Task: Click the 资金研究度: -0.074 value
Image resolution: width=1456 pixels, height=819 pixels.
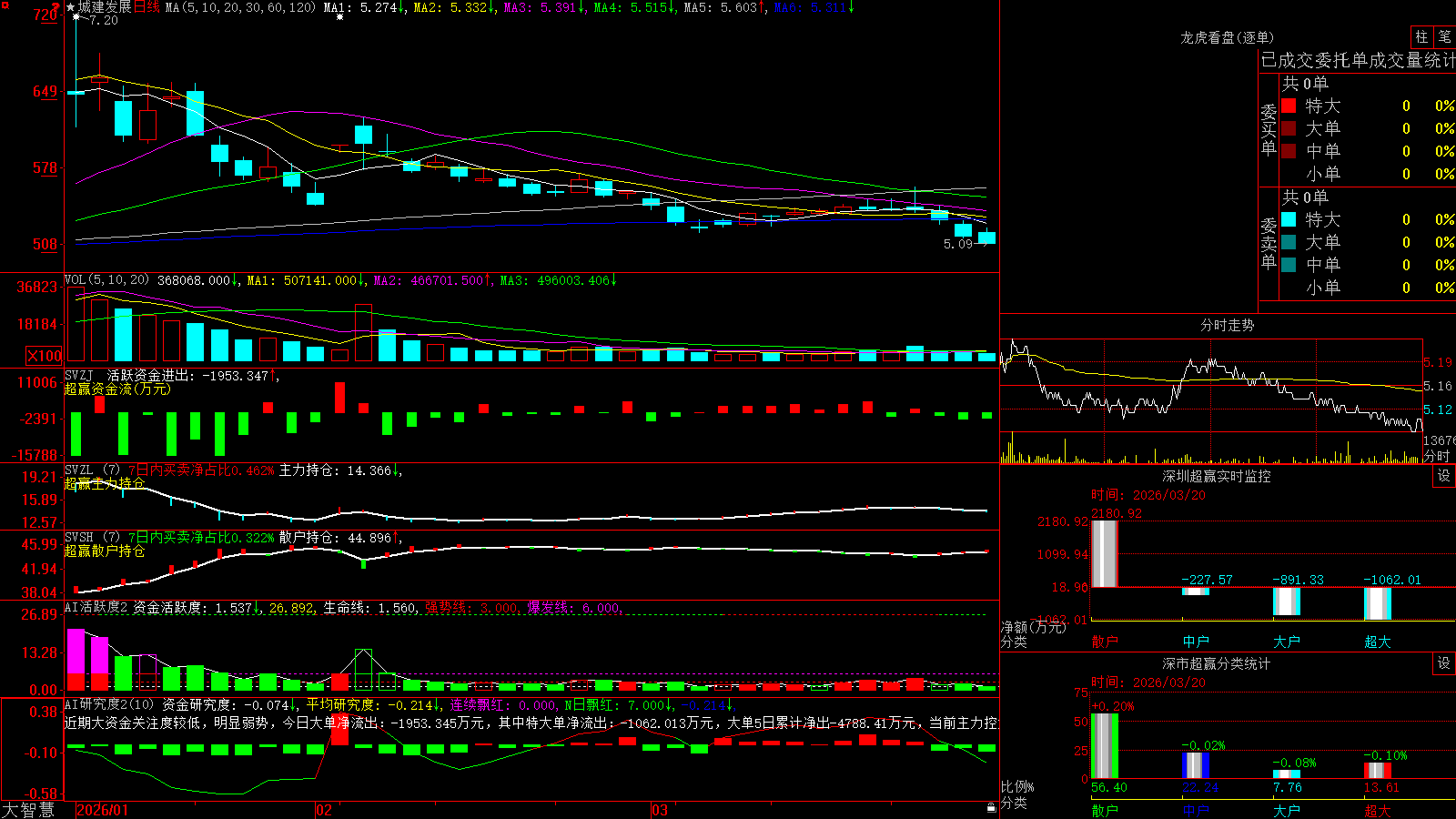Action: (x=226, y=704)
